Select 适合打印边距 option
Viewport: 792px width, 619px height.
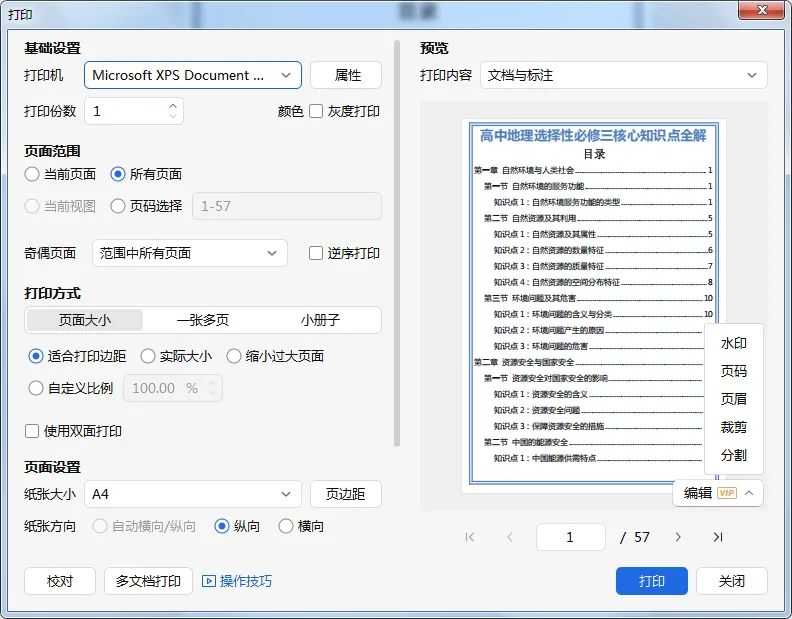click(36, 356)
